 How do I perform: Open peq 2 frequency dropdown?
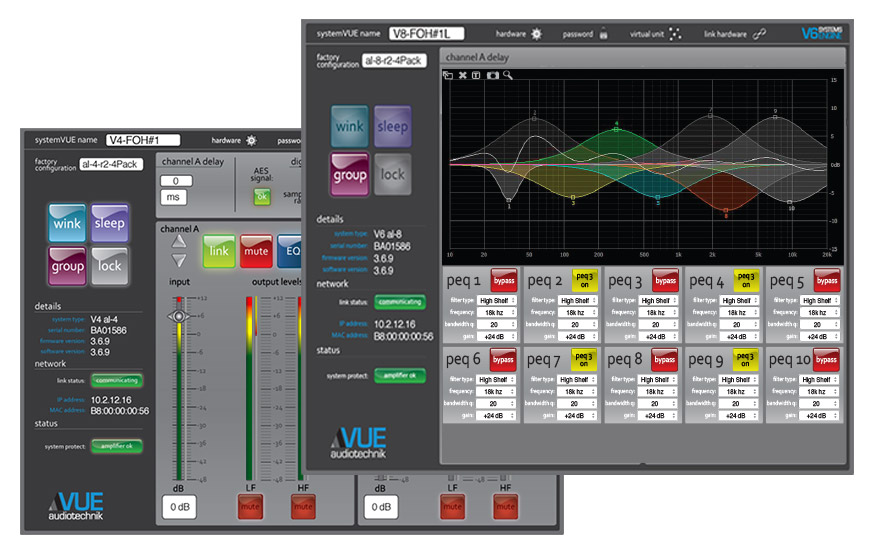578,313
